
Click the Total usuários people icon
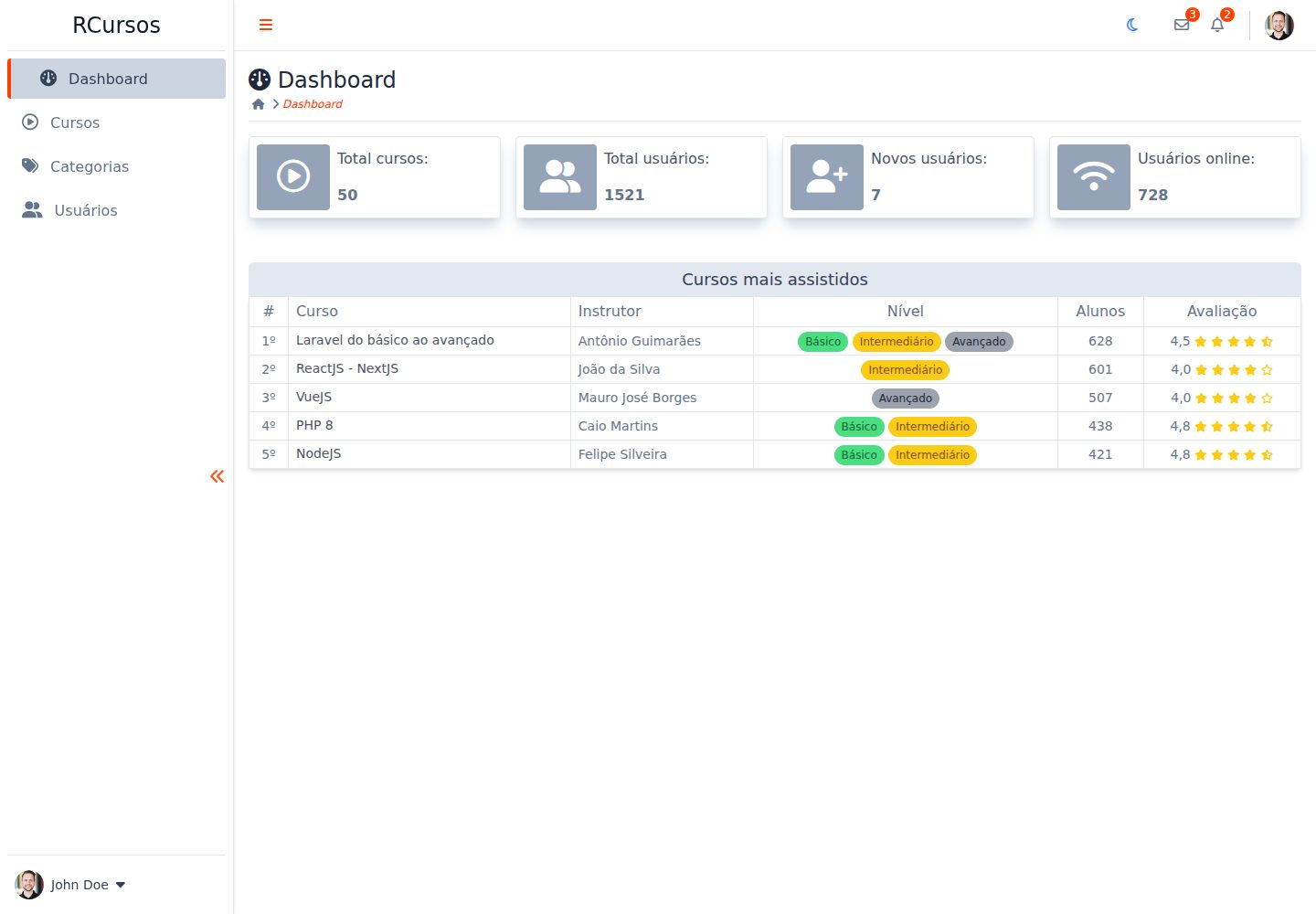[560, 177]
